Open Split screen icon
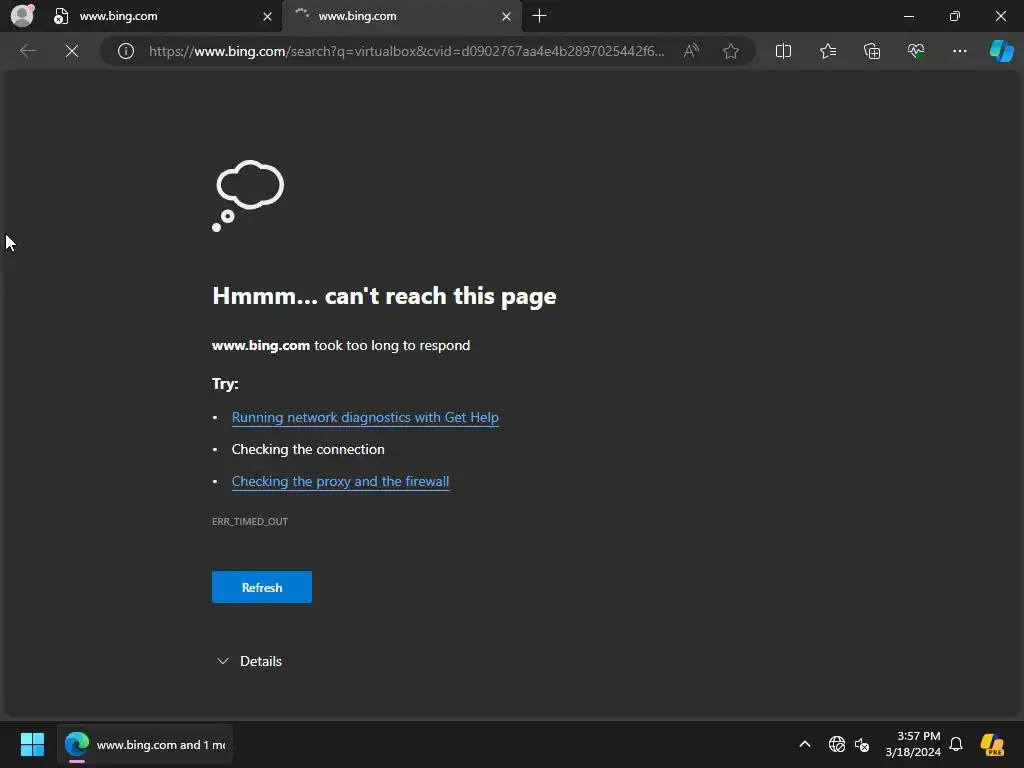 (x=783, y=51)
